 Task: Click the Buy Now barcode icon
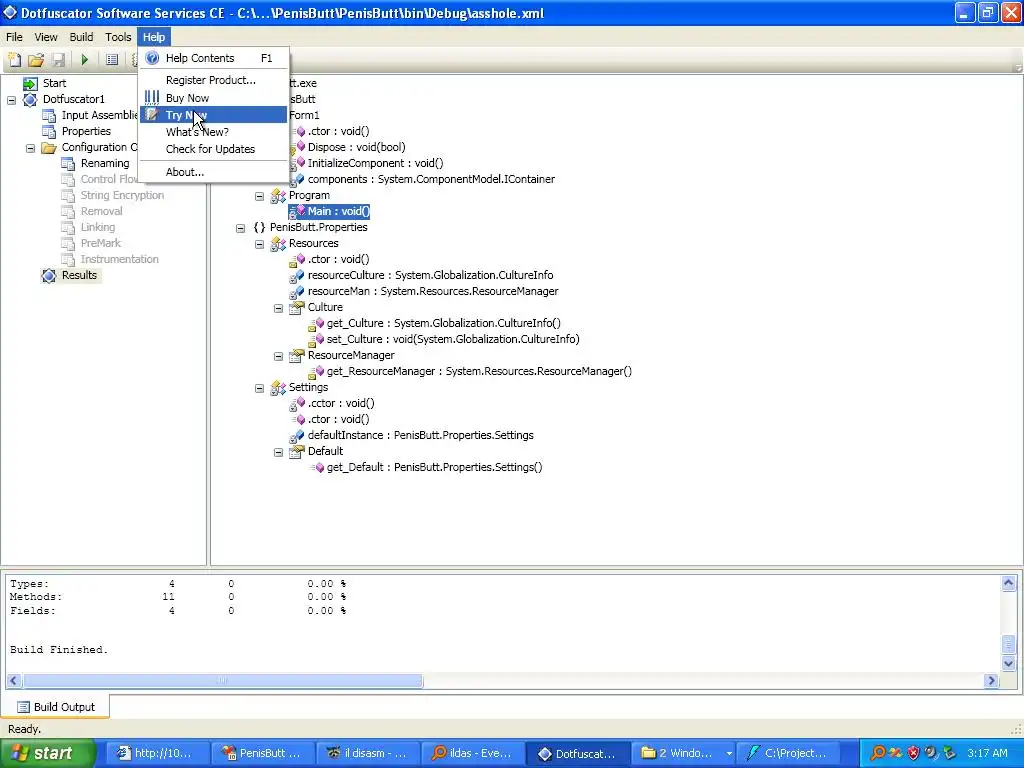coord(152,97)
